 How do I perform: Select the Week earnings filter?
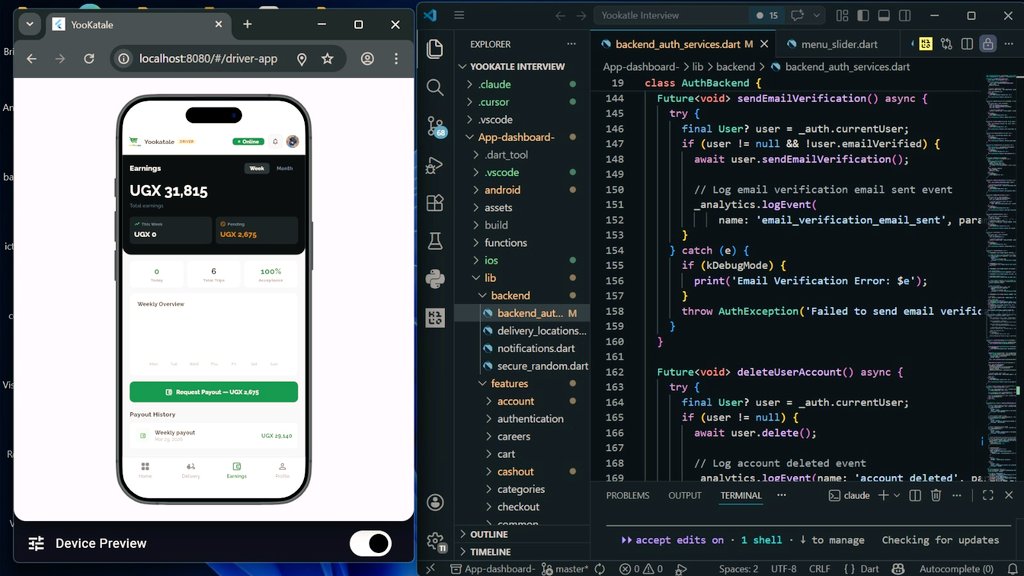coord(257,168)
